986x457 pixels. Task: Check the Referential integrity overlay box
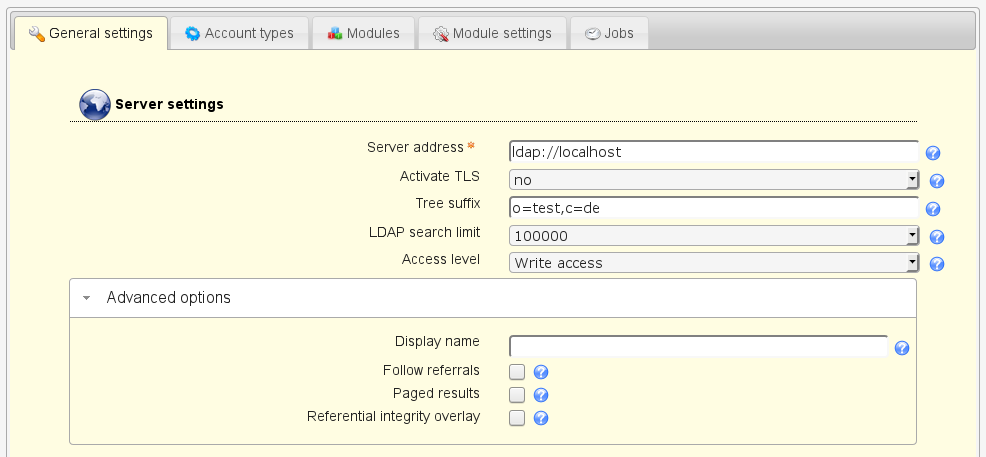tap(517, 418)
